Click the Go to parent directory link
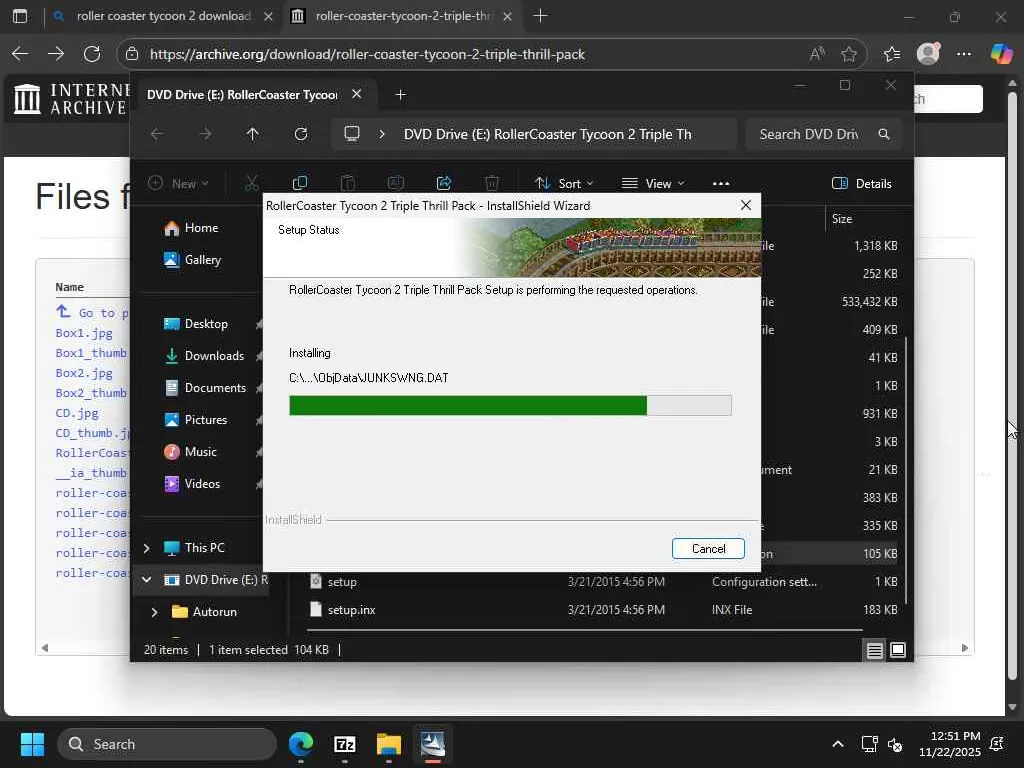This screenshot has height=768, width=1024. (93, 313)
